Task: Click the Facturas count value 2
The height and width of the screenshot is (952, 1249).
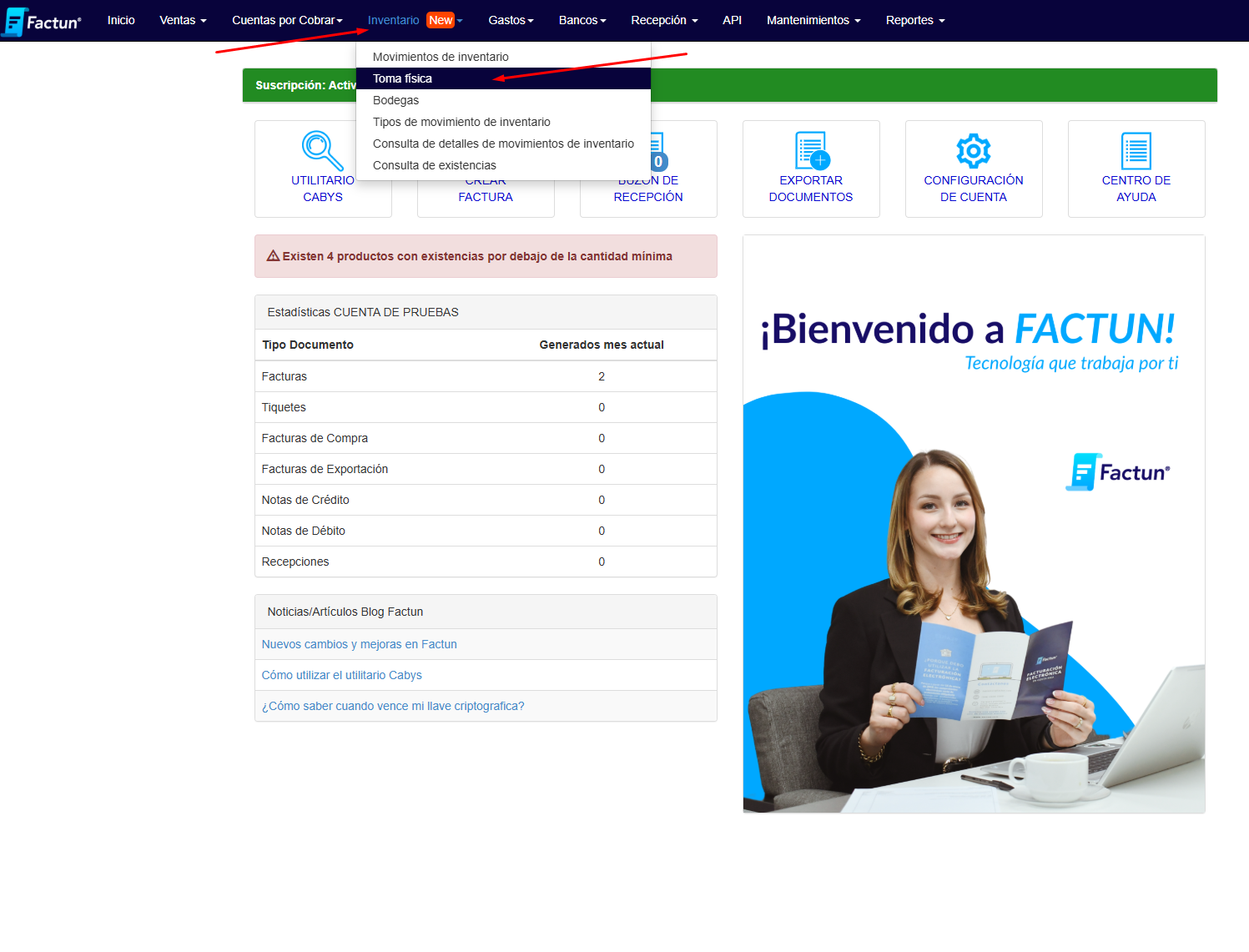Action: (x=602, y=376)
